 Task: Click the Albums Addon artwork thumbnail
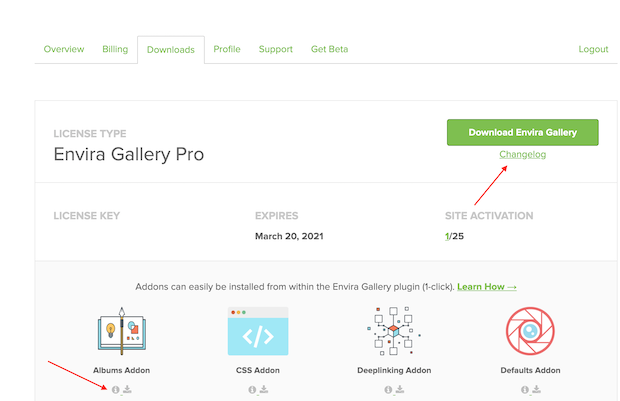pos(121,331)
